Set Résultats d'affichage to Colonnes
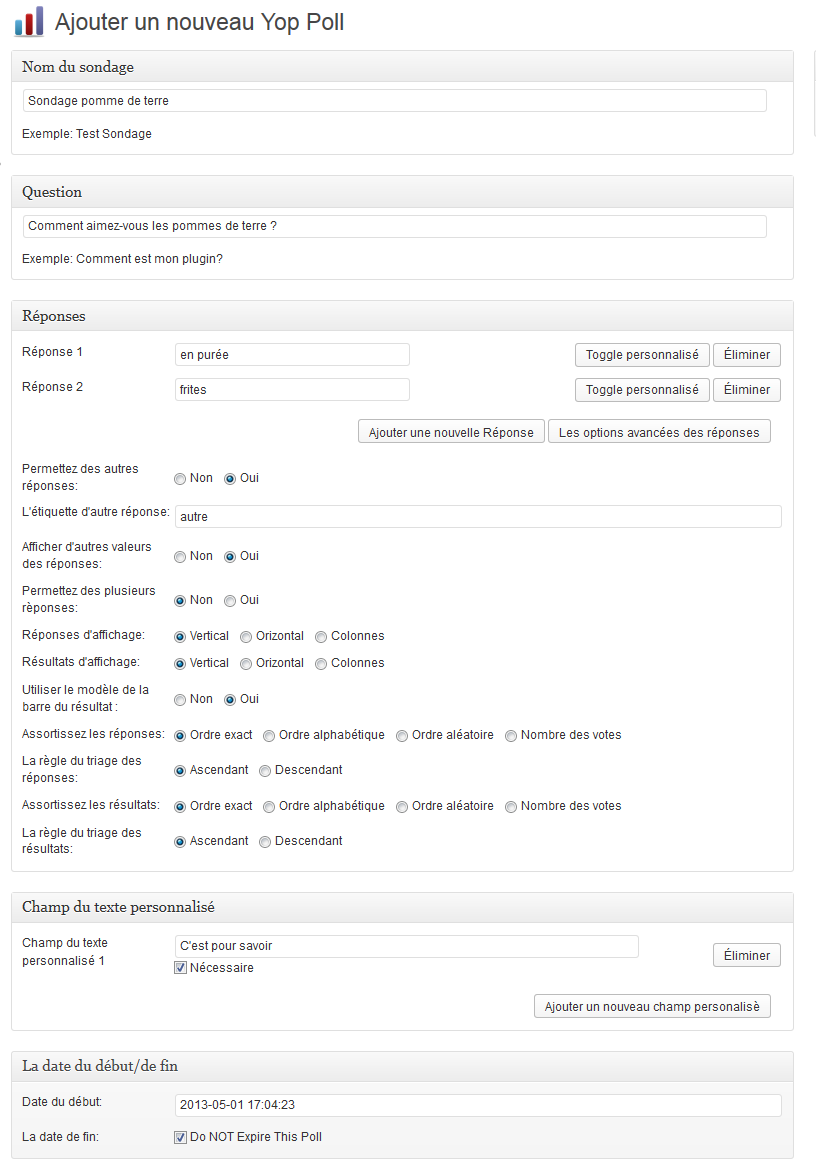816x1173 pixels. 321,664
